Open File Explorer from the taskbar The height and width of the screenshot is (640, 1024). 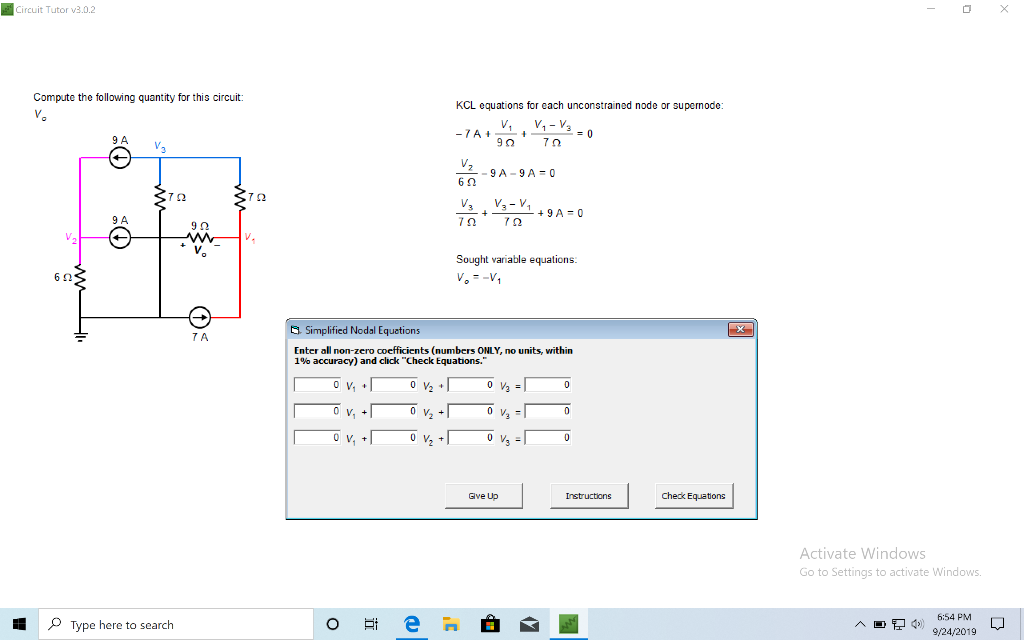[450, 623]
